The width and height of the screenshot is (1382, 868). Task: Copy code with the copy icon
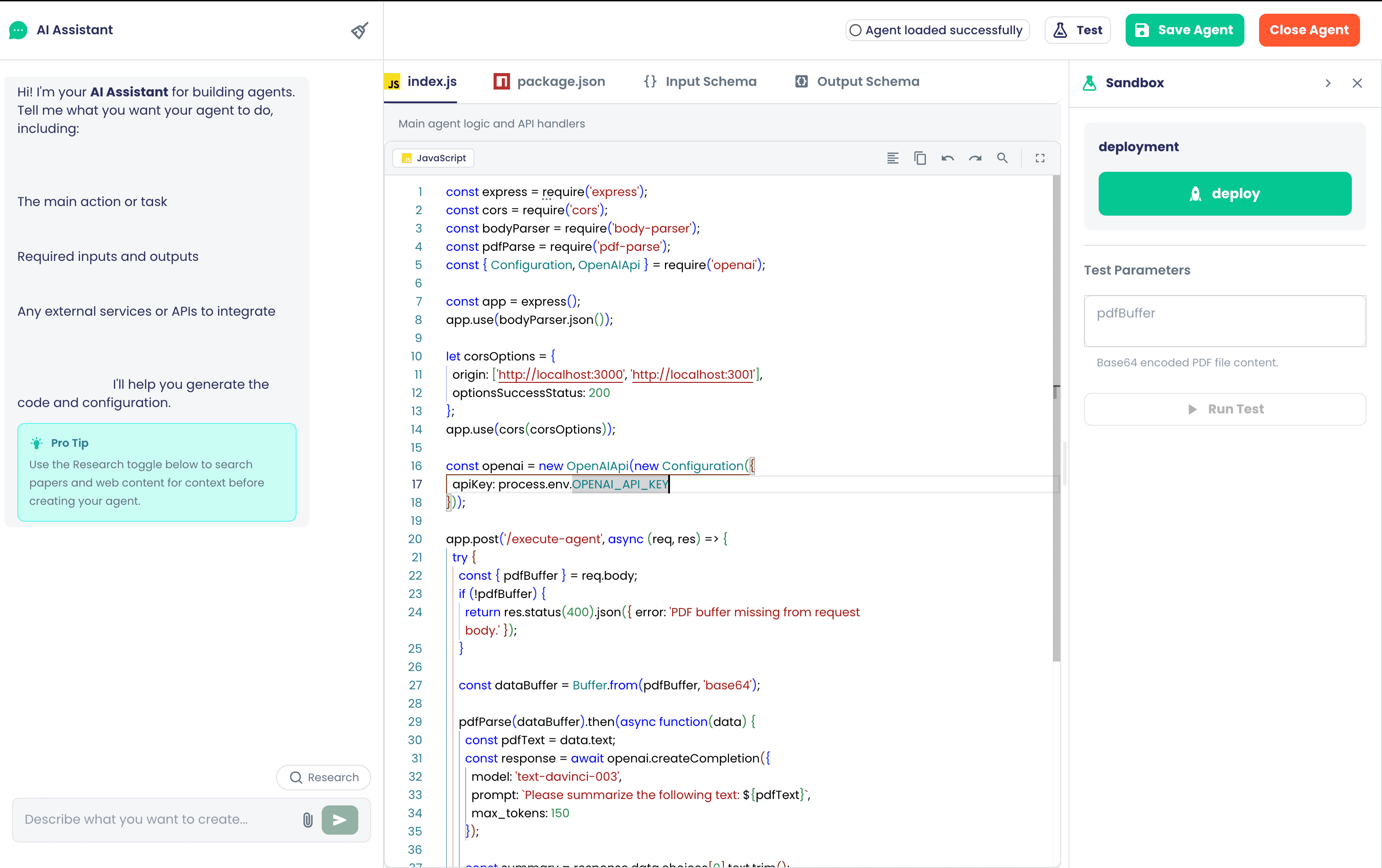(x=920, y=158)
